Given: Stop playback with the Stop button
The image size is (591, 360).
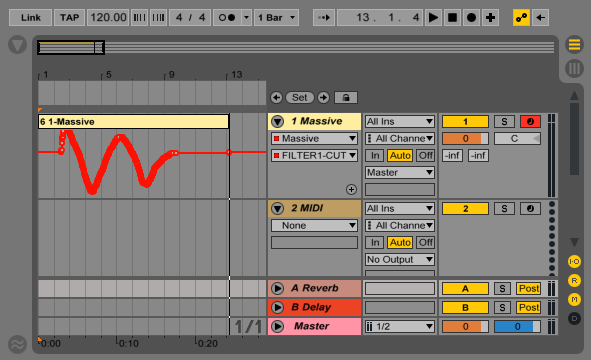Looking at the screenshot, I should 452,18.
